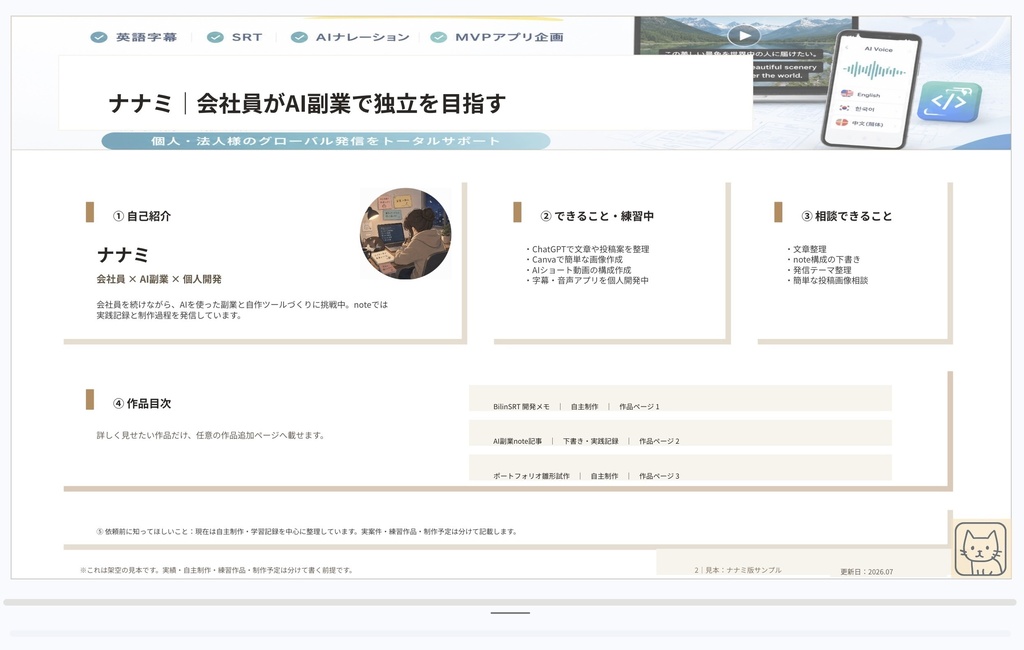The height and width of the screenshot is (650, 1024).
Task: Click the ⑤ 依頼前に知ってほしいこと note line
Action: pyautogui.click(x=306, y=531)
